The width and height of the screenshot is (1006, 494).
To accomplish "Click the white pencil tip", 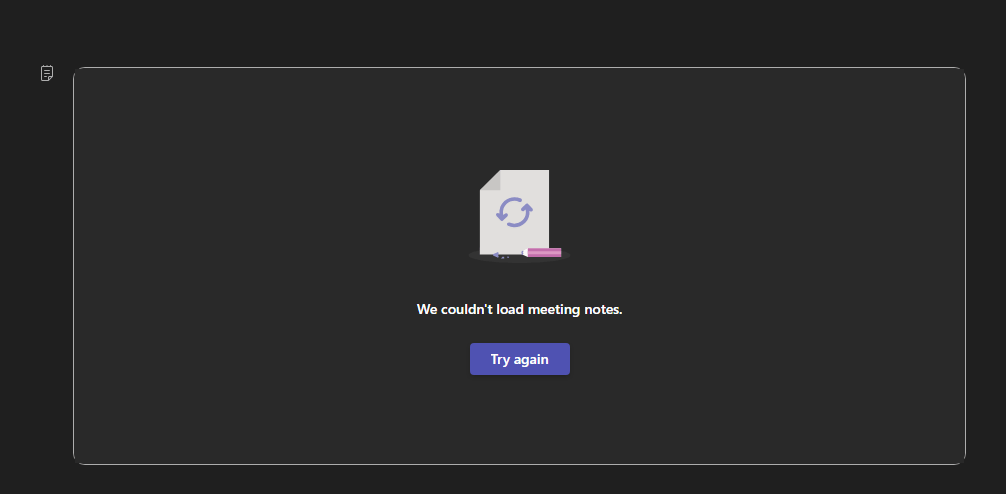I will point(524,252).
